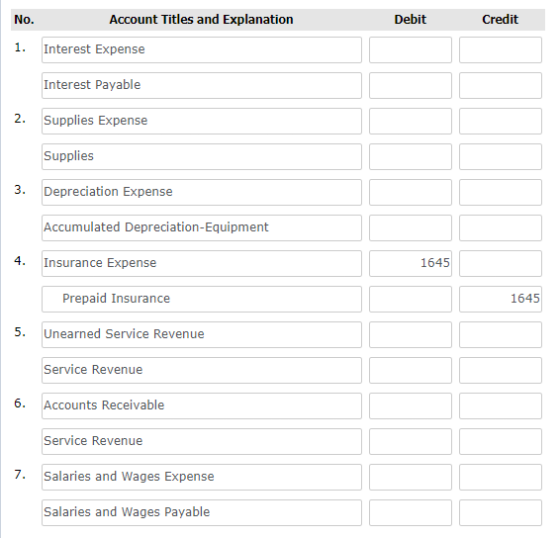Click the Account Titles and Explanation header
This screenshot has height=538, width=560.
(x=201, y=19)
